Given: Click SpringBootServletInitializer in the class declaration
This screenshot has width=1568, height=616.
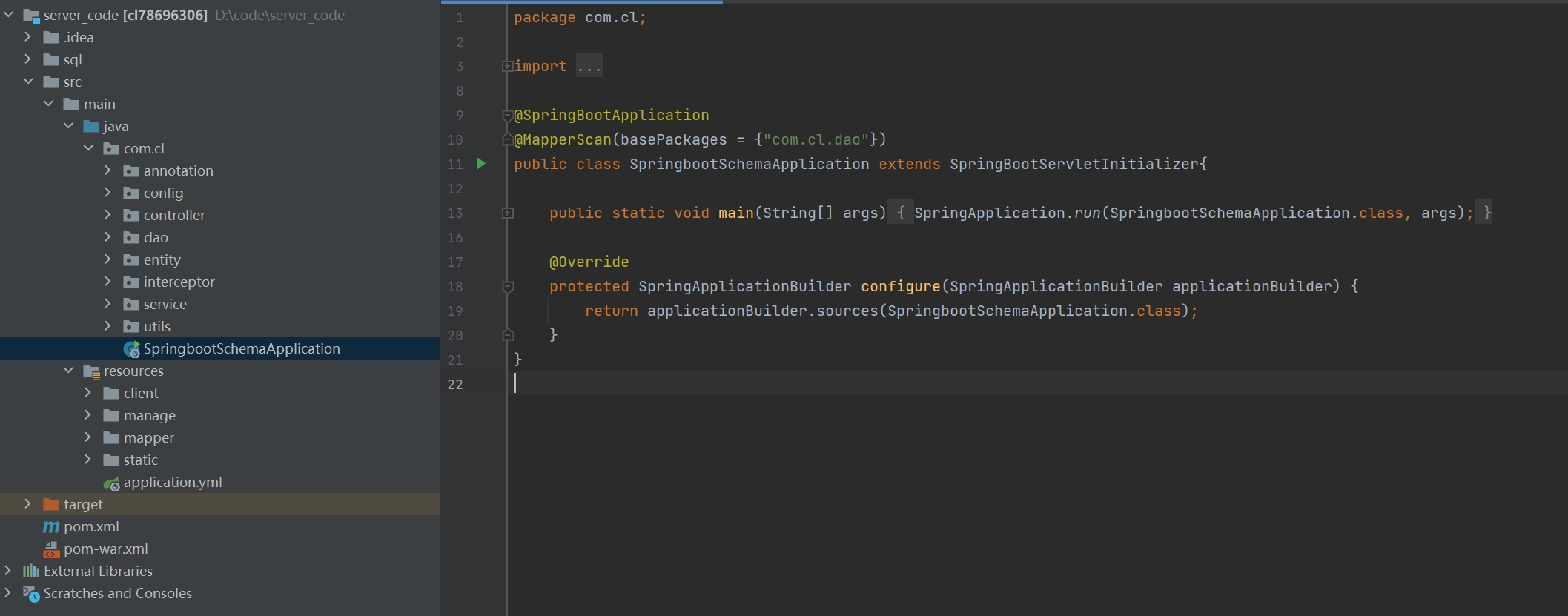Looking at the screenshot, I should (1074, 164).
